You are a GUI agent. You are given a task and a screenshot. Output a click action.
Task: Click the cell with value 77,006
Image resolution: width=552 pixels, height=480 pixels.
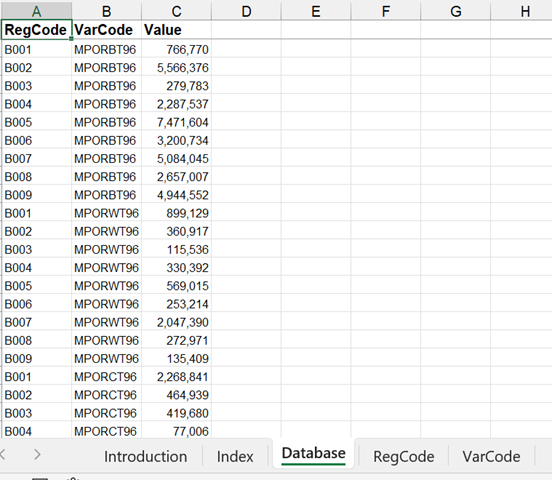(176, 431)
